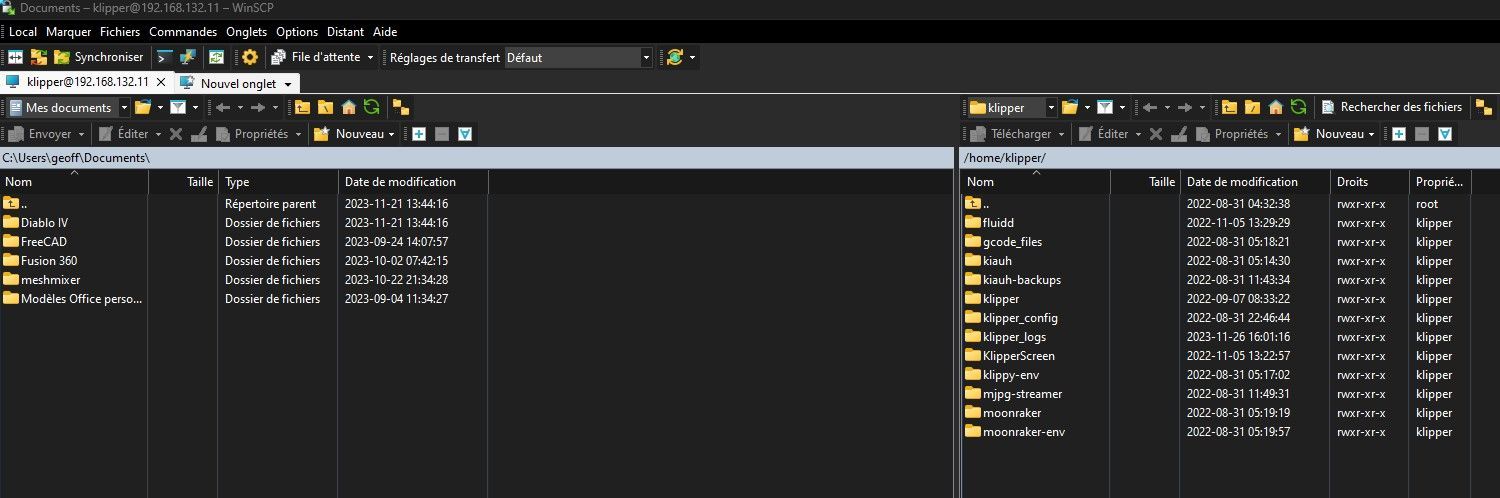Click the remote panel parent directory icon
Viewport: 1500px width, 498px height.
[1229, 107]
